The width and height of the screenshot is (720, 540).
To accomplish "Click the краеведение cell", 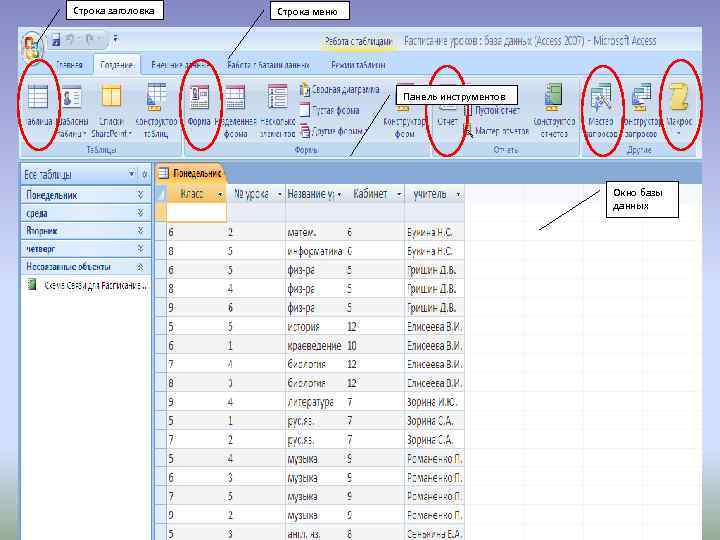I will [x=315, y=345].
